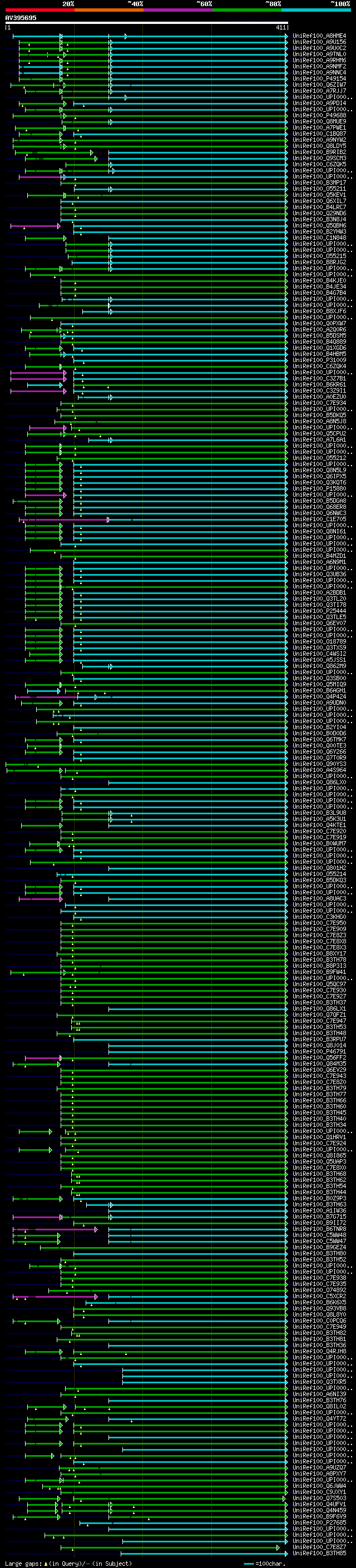Open hit UniRef100_O18789
Image resolution: width=356 pixels, height=1568 pixels.
319,641
